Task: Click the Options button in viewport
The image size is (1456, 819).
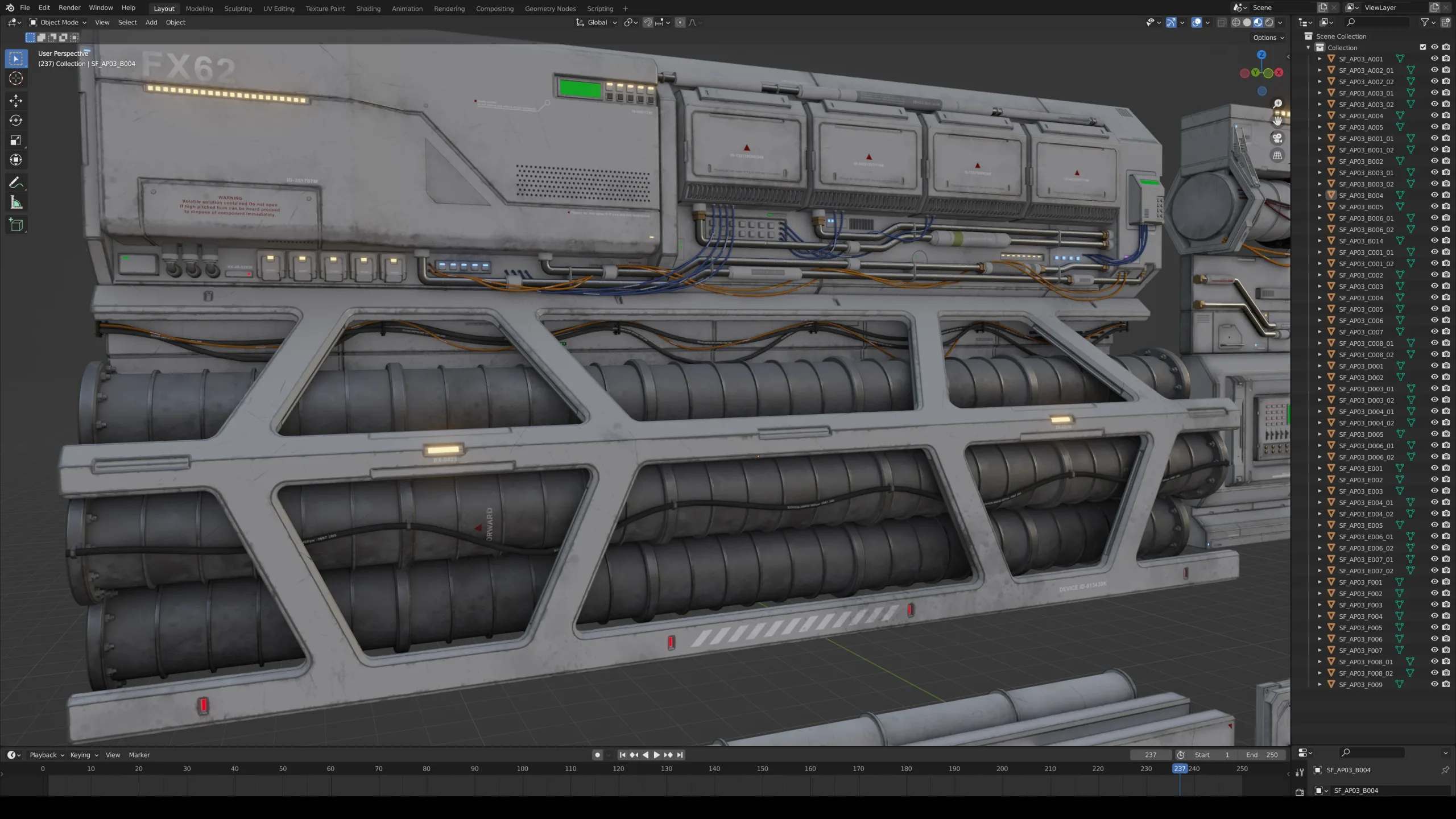Action: 1268,38
